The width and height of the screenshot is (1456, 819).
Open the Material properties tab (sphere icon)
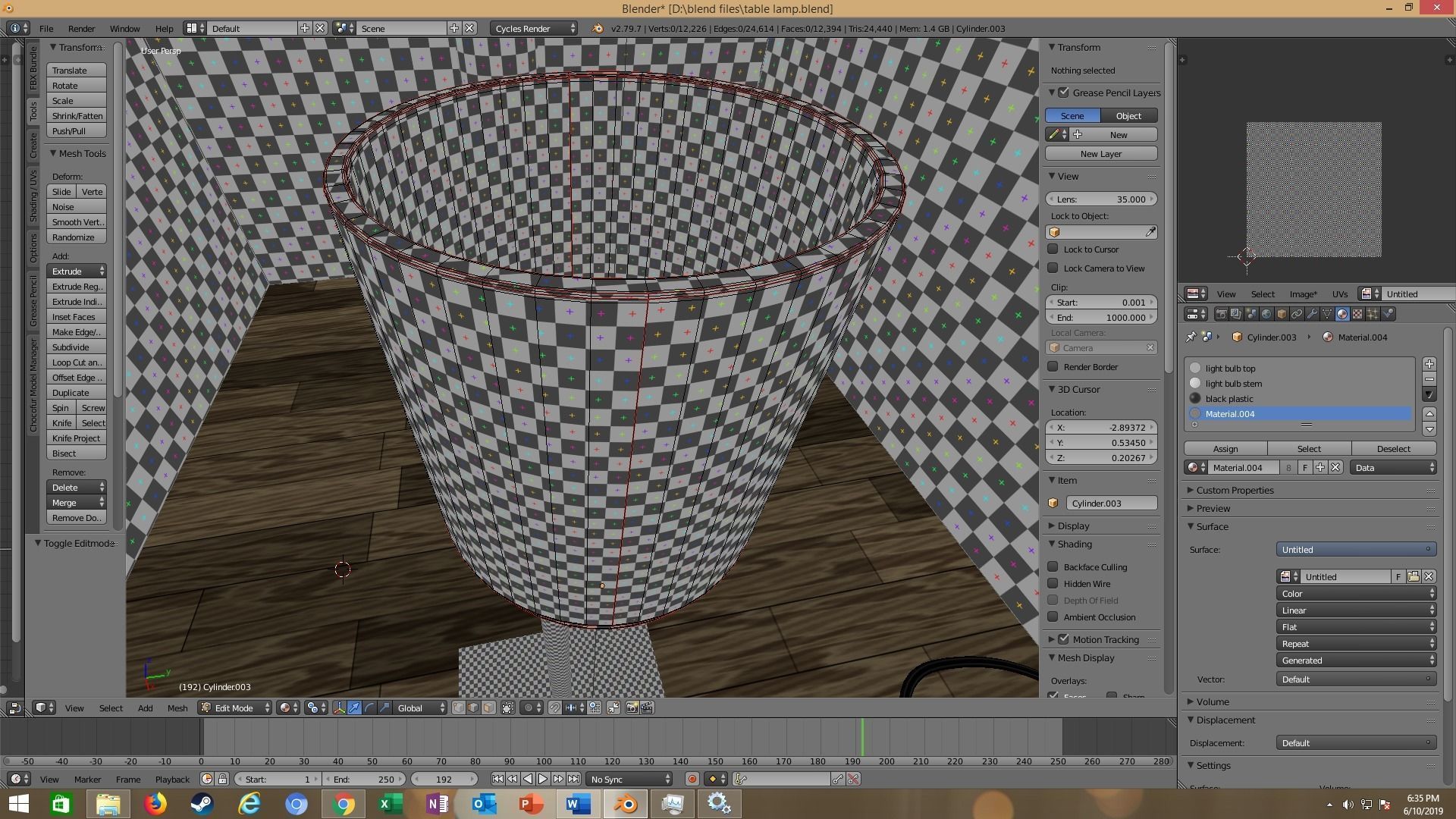point(1342,314)
